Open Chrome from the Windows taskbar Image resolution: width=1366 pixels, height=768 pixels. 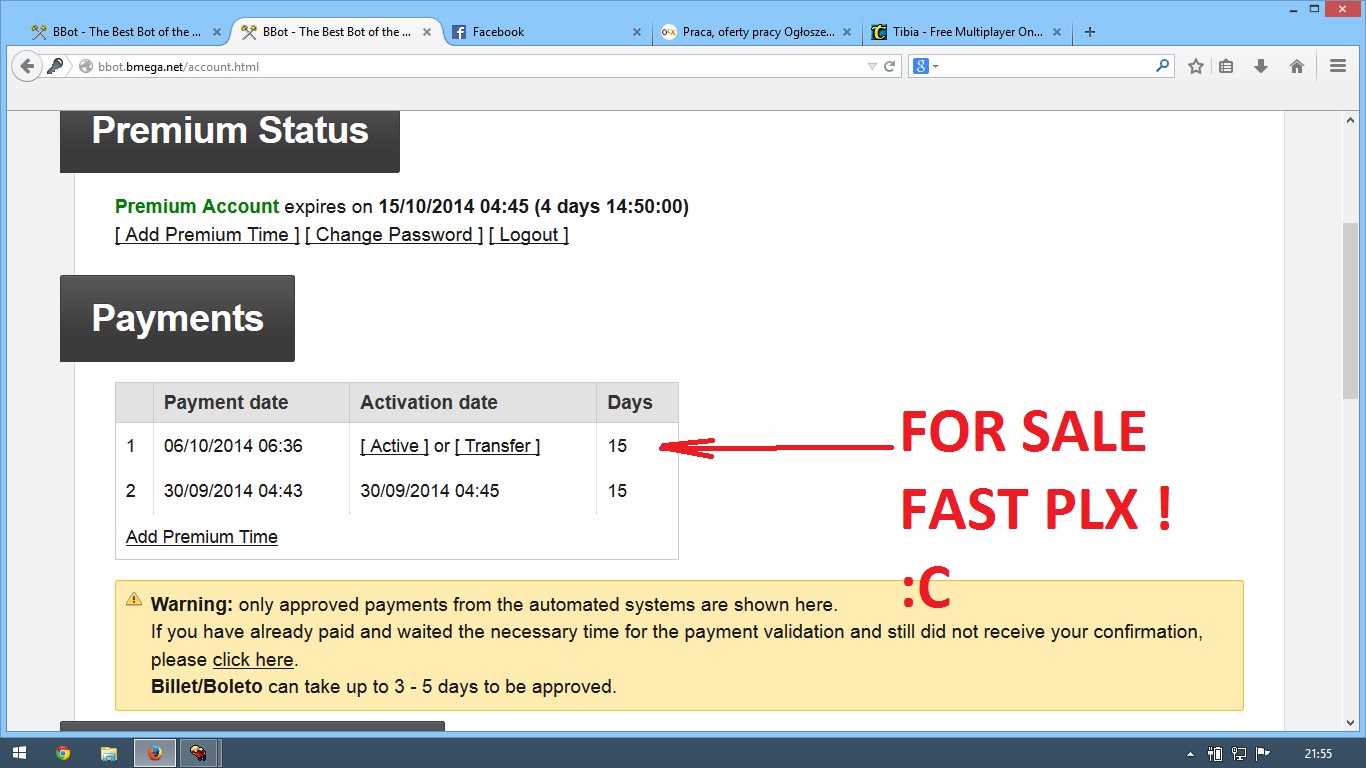(x=63, y=753)
